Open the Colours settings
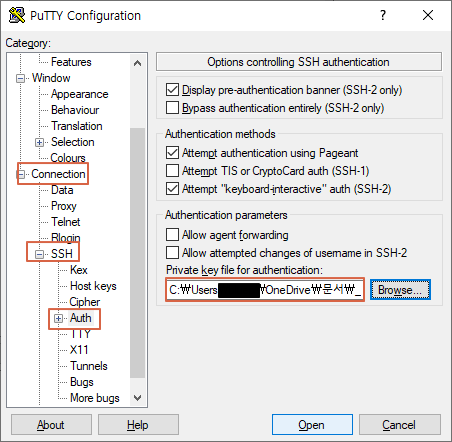This screenshot has width=452, height=442. 68,158
